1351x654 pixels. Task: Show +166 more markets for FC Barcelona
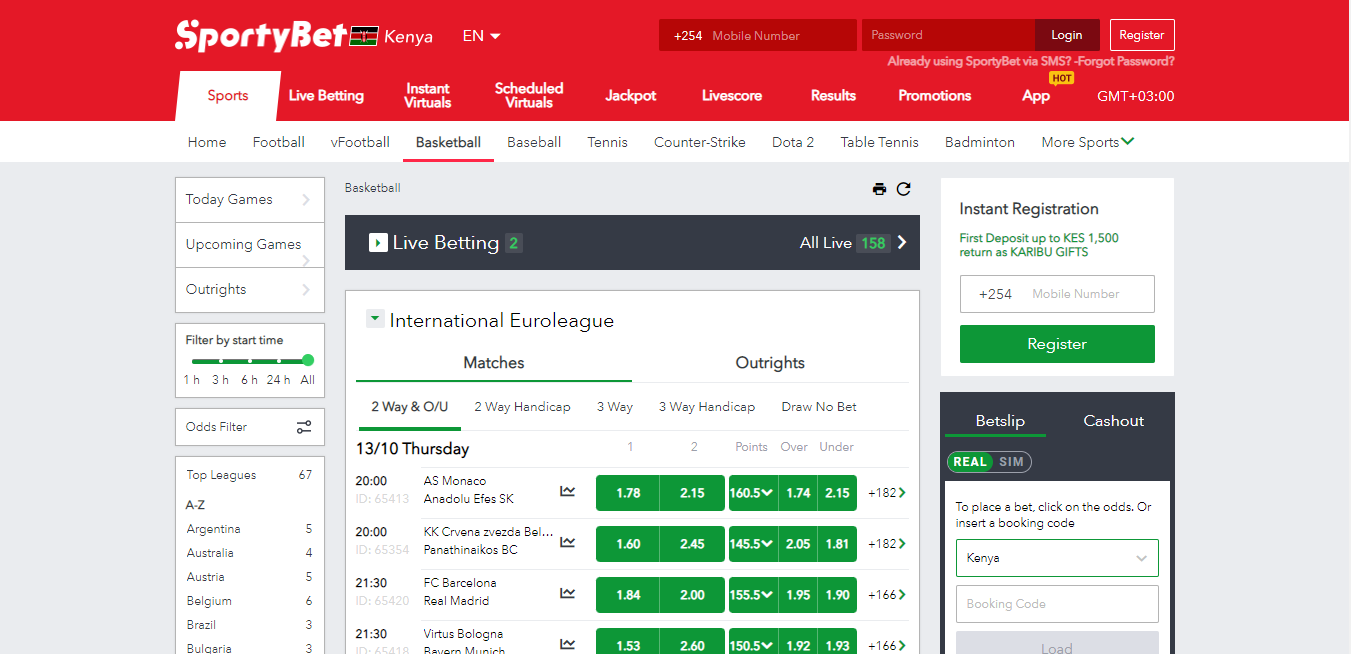click(887, 595)
